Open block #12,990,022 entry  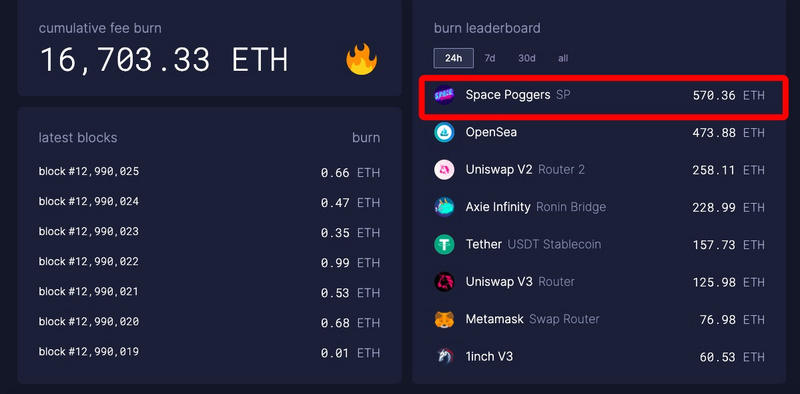tap(209, 262)
